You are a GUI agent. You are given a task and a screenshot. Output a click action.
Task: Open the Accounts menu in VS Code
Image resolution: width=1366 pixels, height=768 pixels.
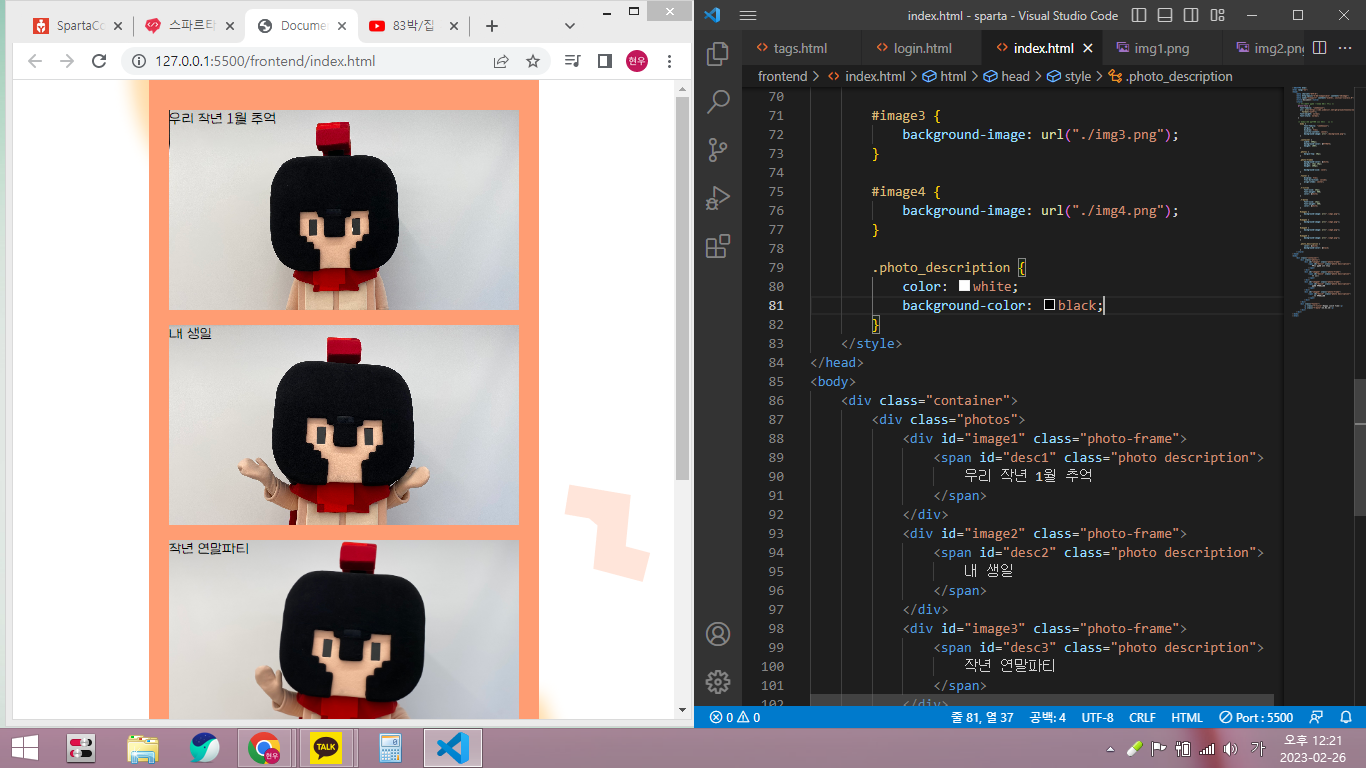tap(718, 634)
